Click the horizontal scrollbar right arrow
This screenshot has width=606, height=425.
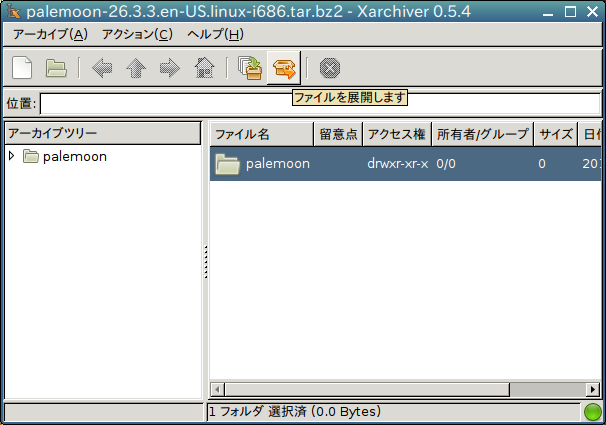click(x=593, y=389)
